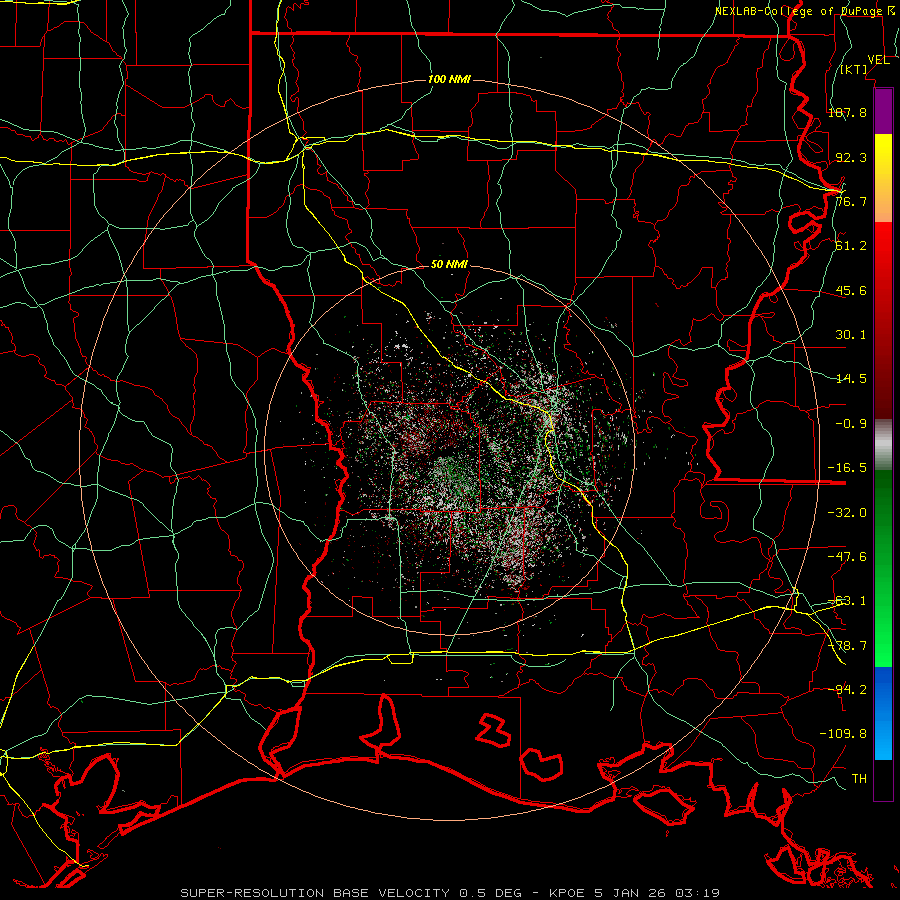Click the VEL legend title

pyautogui.click(x=879, y=60)
